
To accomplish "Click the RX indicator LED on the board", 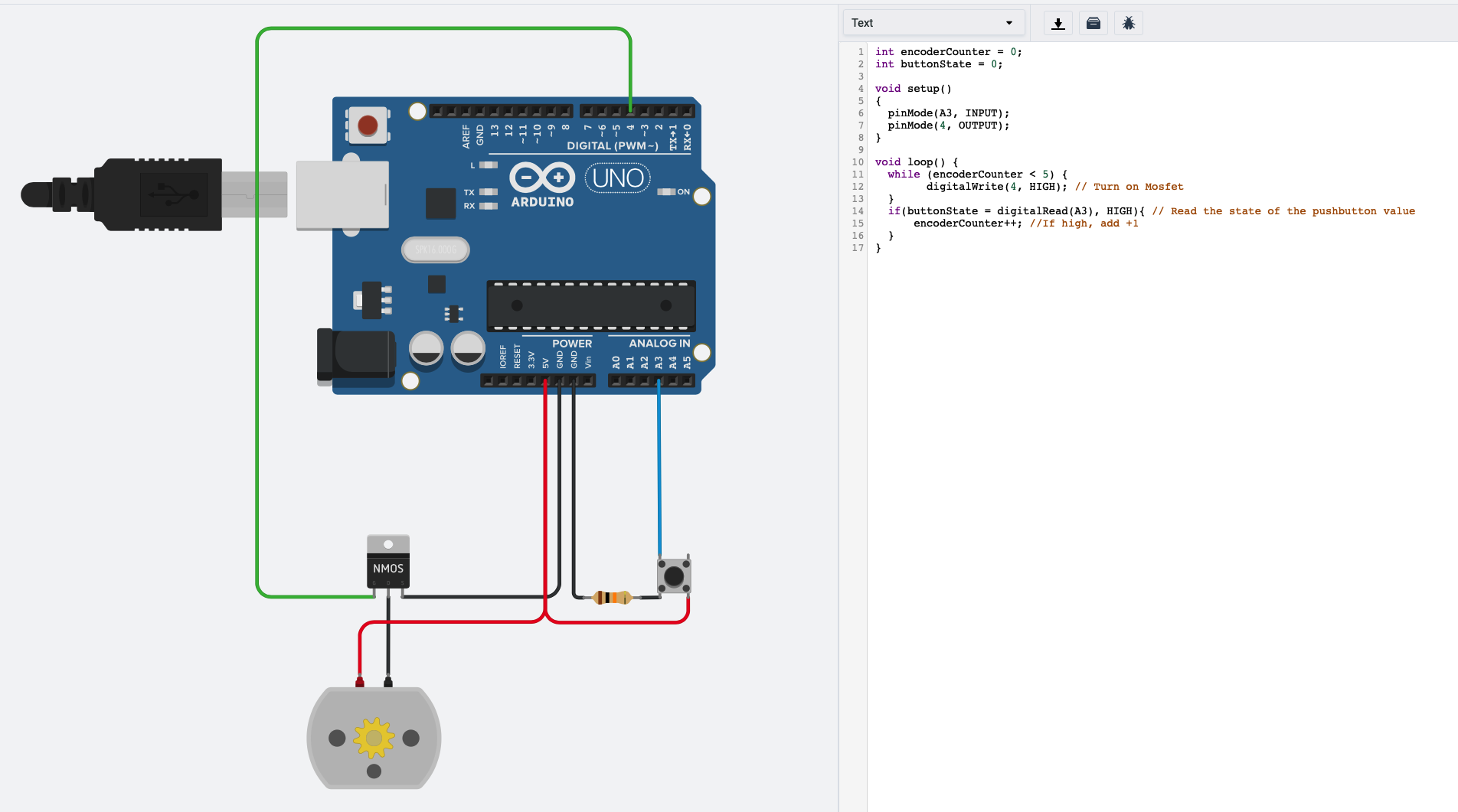I will [x=489, y=206].
